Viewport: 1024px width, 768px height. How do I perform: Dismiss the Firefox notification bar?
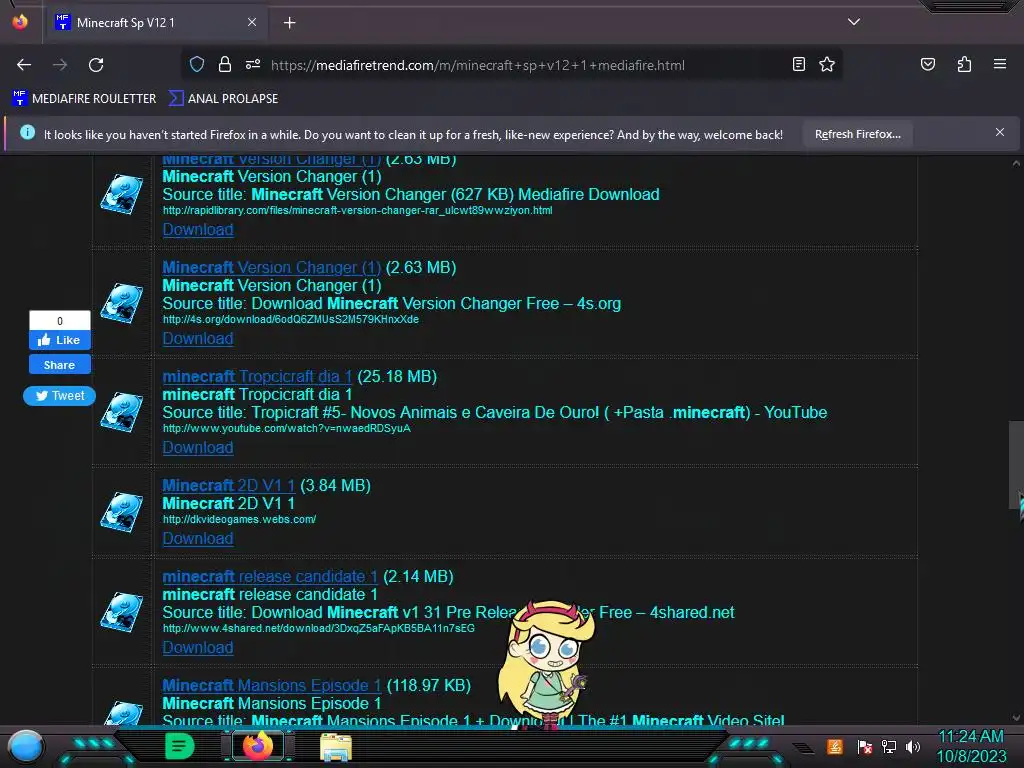click(x=999, y=132)
